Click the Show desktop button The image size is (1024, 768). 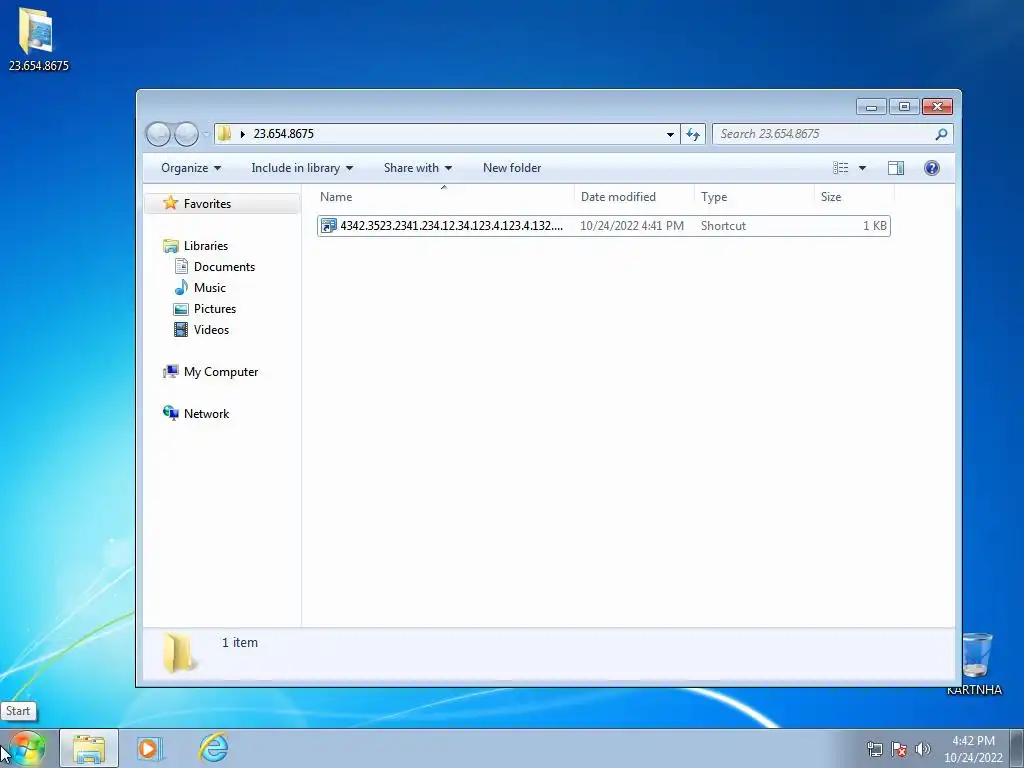click(1017, 748)
